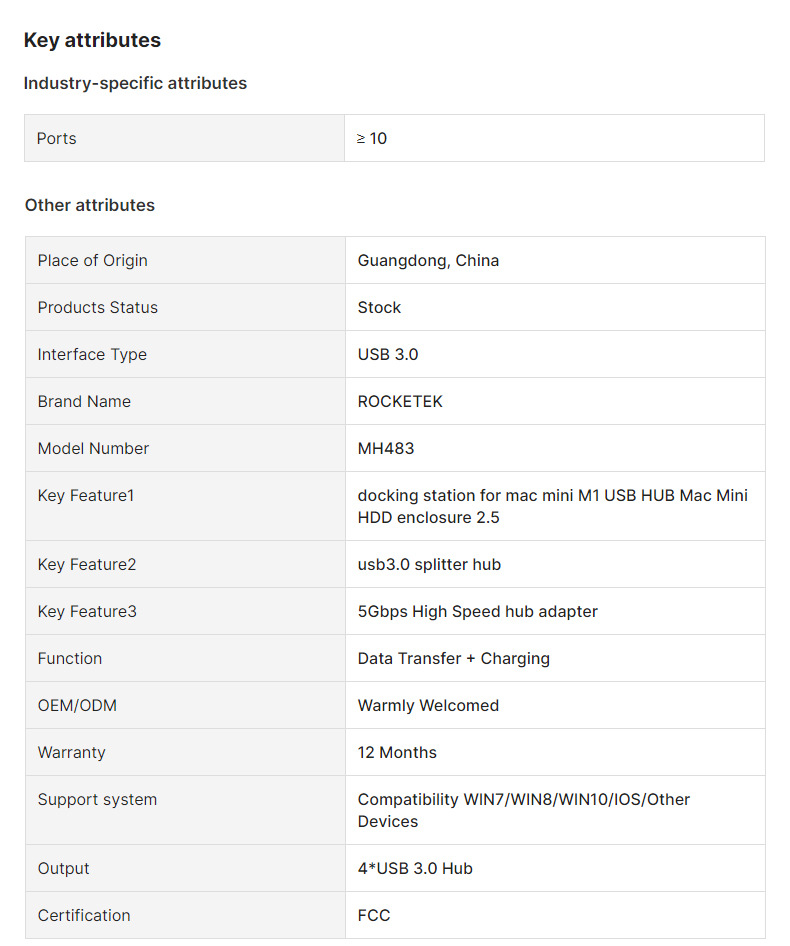Viewport: 790px width, 946px height.
Task: Click the Industry-specific attributes subheading
Action: click(135, 83)
